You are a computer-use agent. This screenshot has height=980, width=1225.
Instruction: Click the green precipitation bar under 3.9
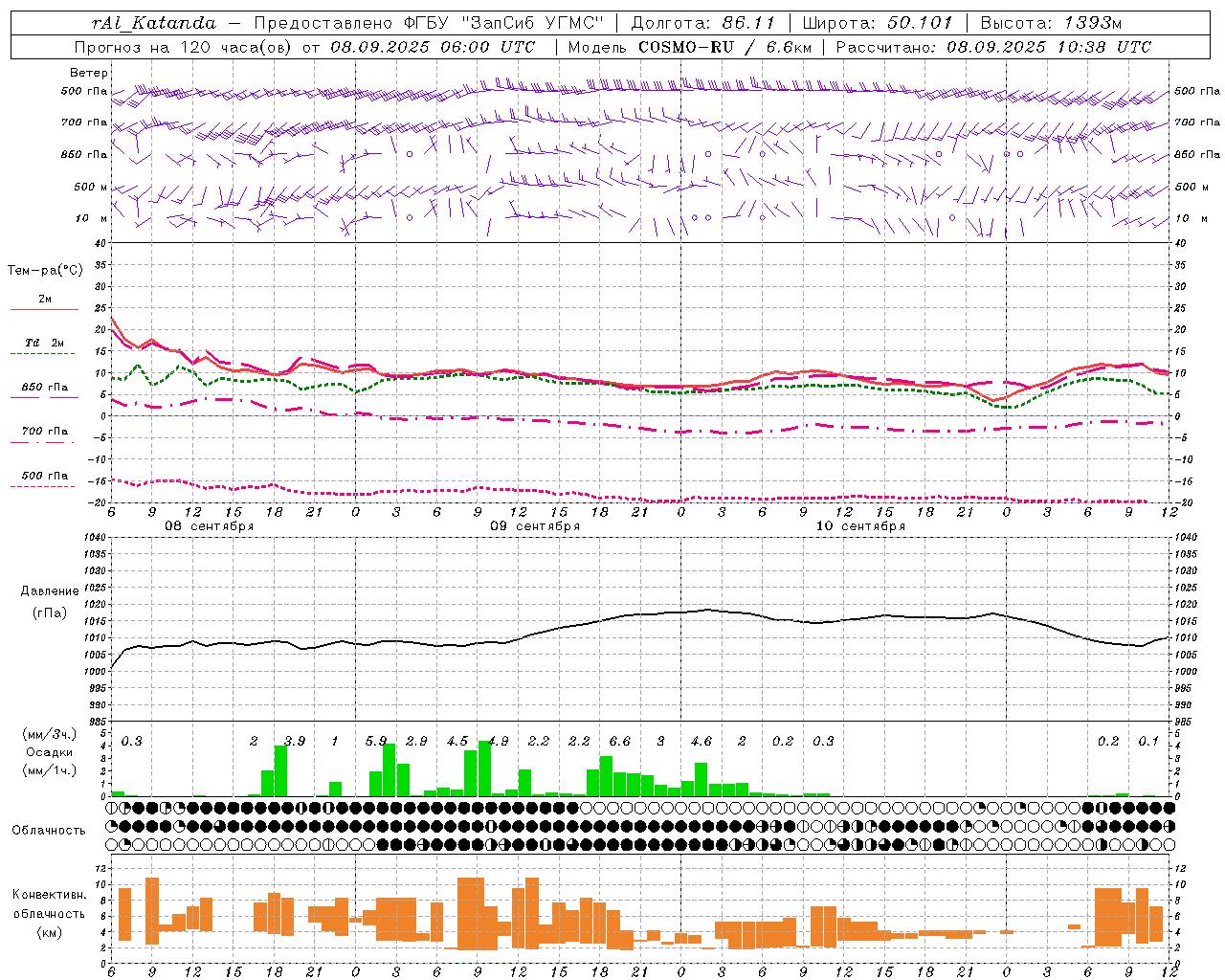click(280, 771)
